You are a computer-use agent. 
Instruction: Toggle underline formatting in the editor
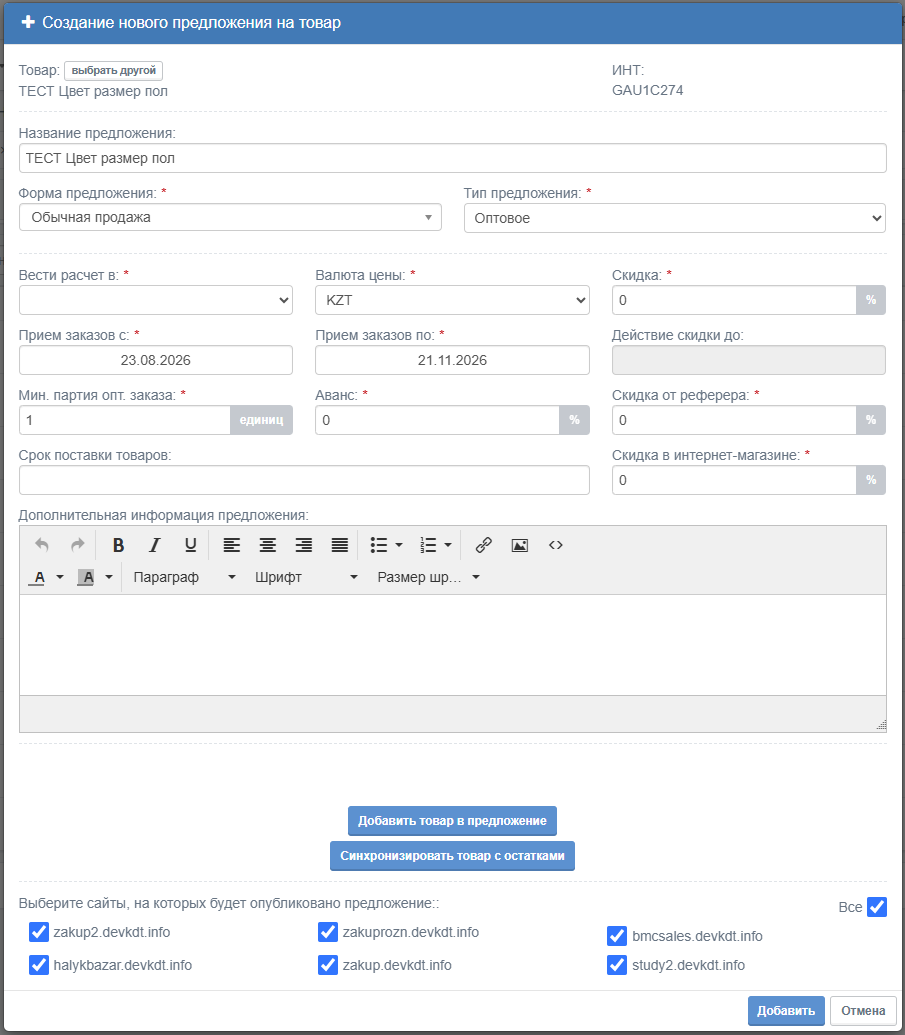click(190, 545)
